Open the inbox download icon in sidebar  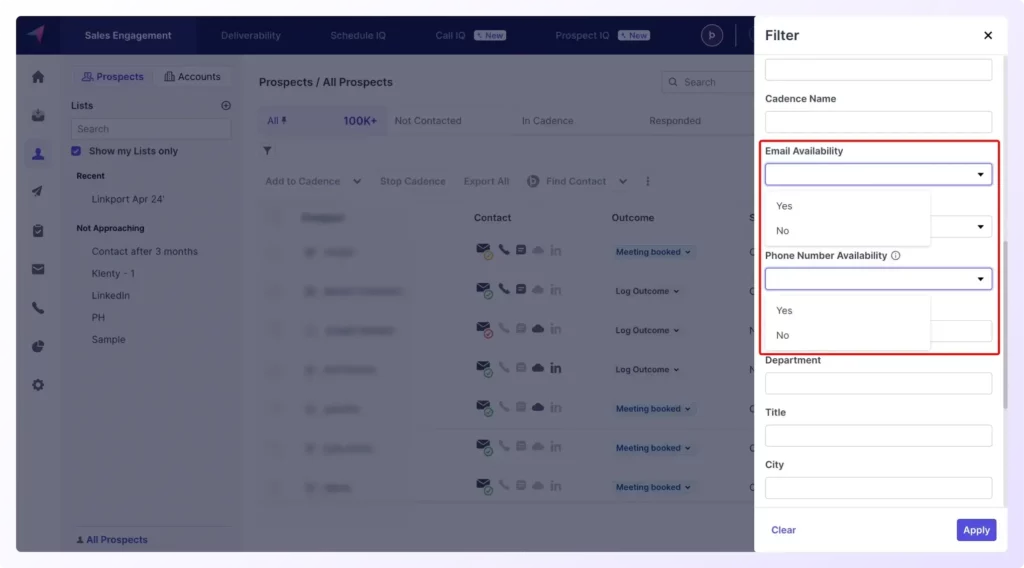(x=38, y=116)
